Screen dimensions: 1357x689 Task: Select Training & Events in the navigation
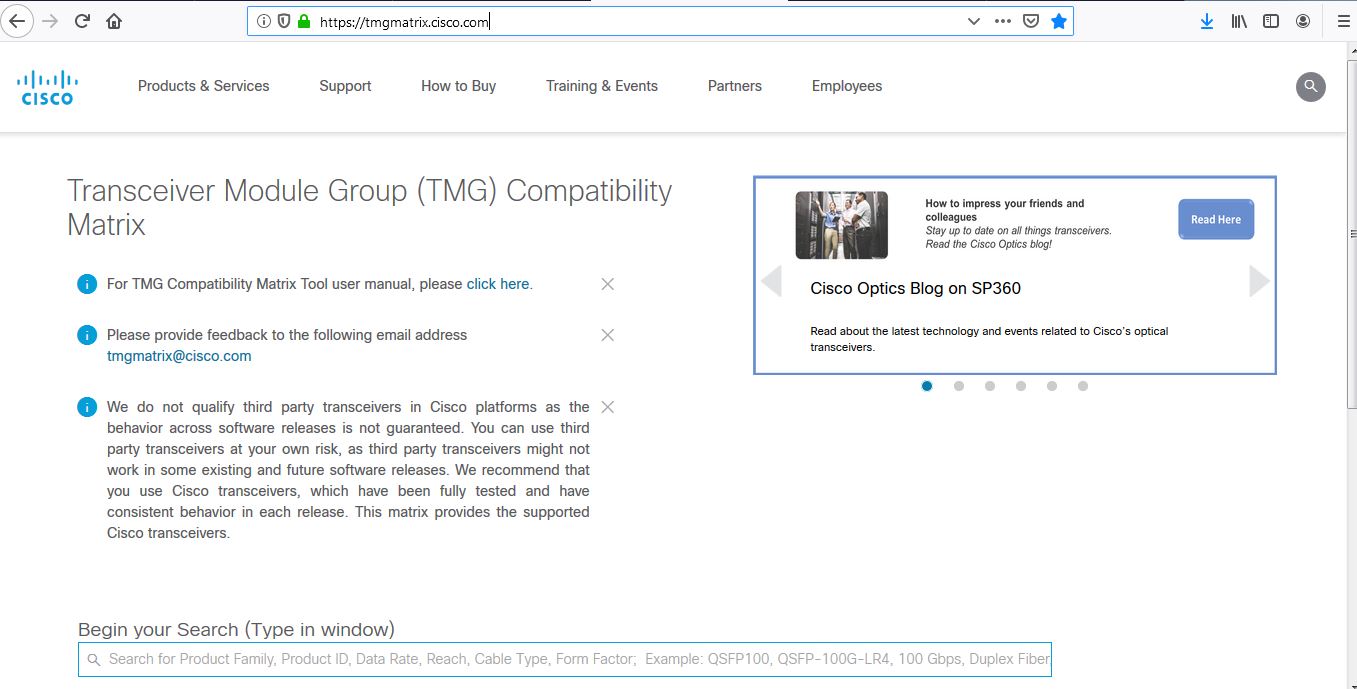pyautogui.click(x=601, y=86)
